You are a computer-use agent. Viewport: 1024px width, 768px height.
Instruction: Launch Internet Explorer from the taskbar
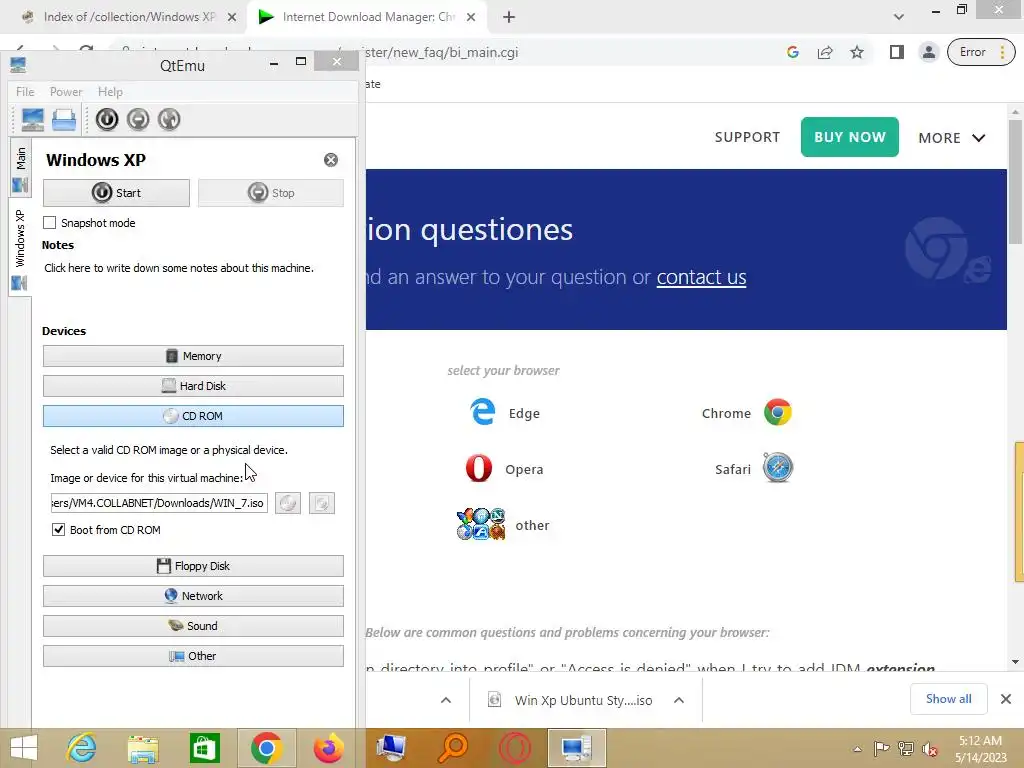pyautogui.click(x=82, y=748)
